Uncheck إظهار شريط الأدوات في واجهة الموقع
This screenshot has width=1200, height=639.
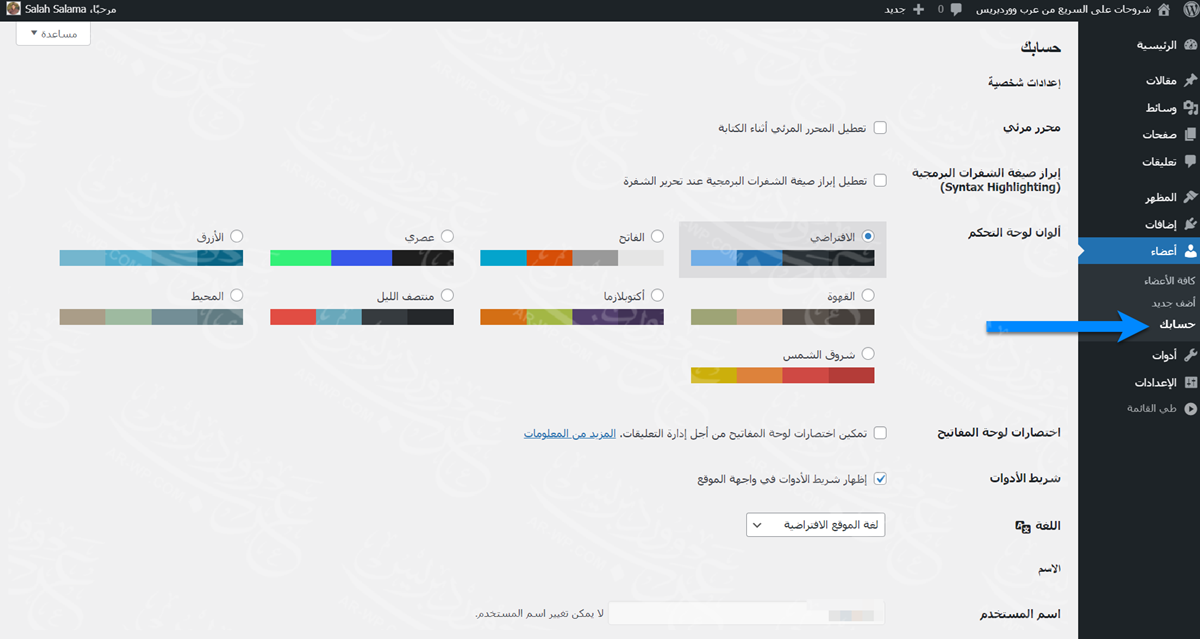[881, 479]
